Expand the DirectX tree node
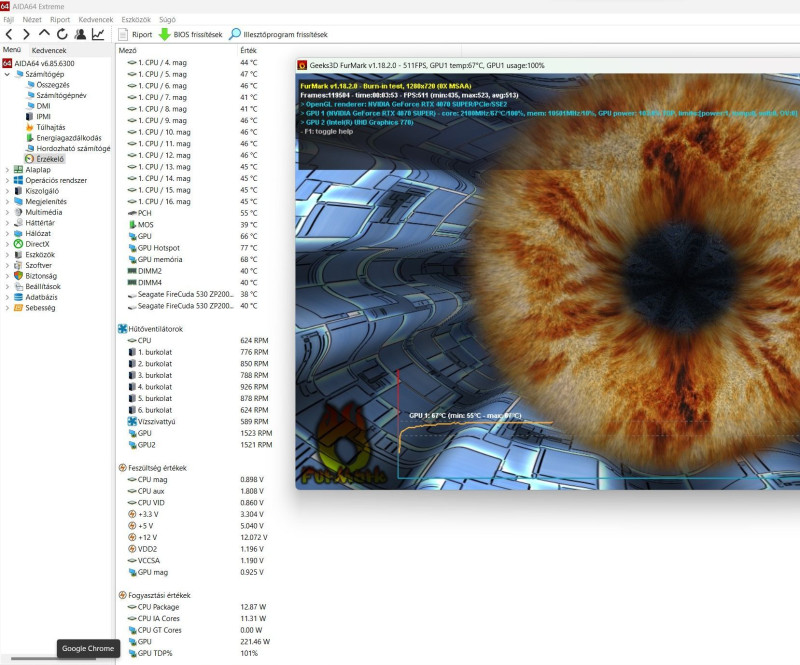 [7, 244]
